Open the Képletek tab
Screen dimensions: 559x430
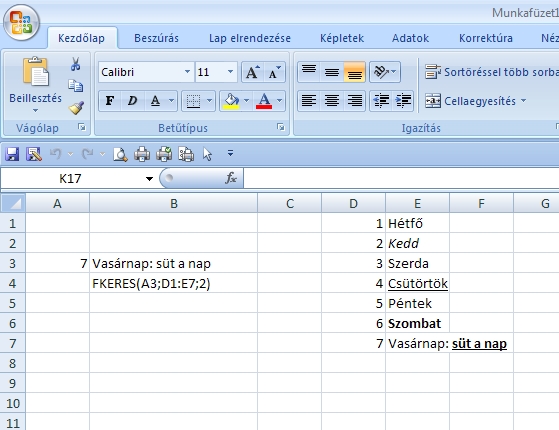342,38
